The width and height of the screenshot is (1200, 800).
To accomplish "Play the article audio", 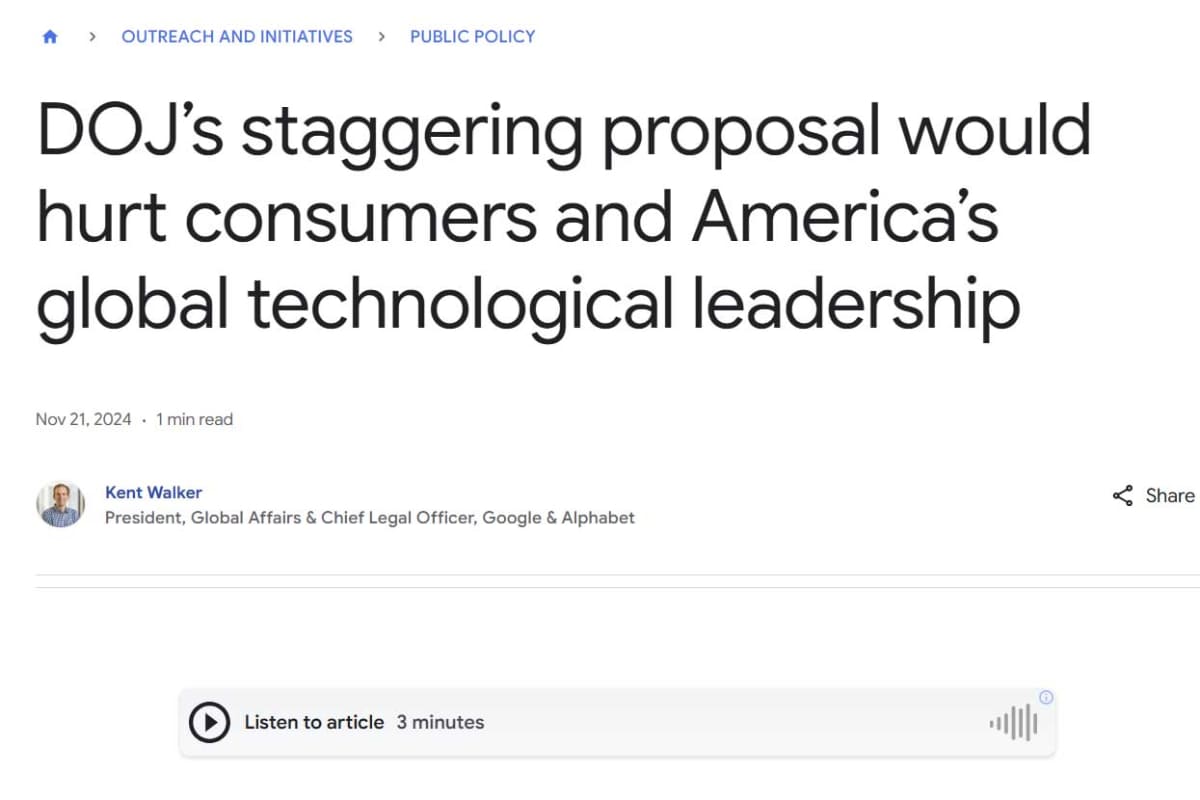I will coord(209,722).
